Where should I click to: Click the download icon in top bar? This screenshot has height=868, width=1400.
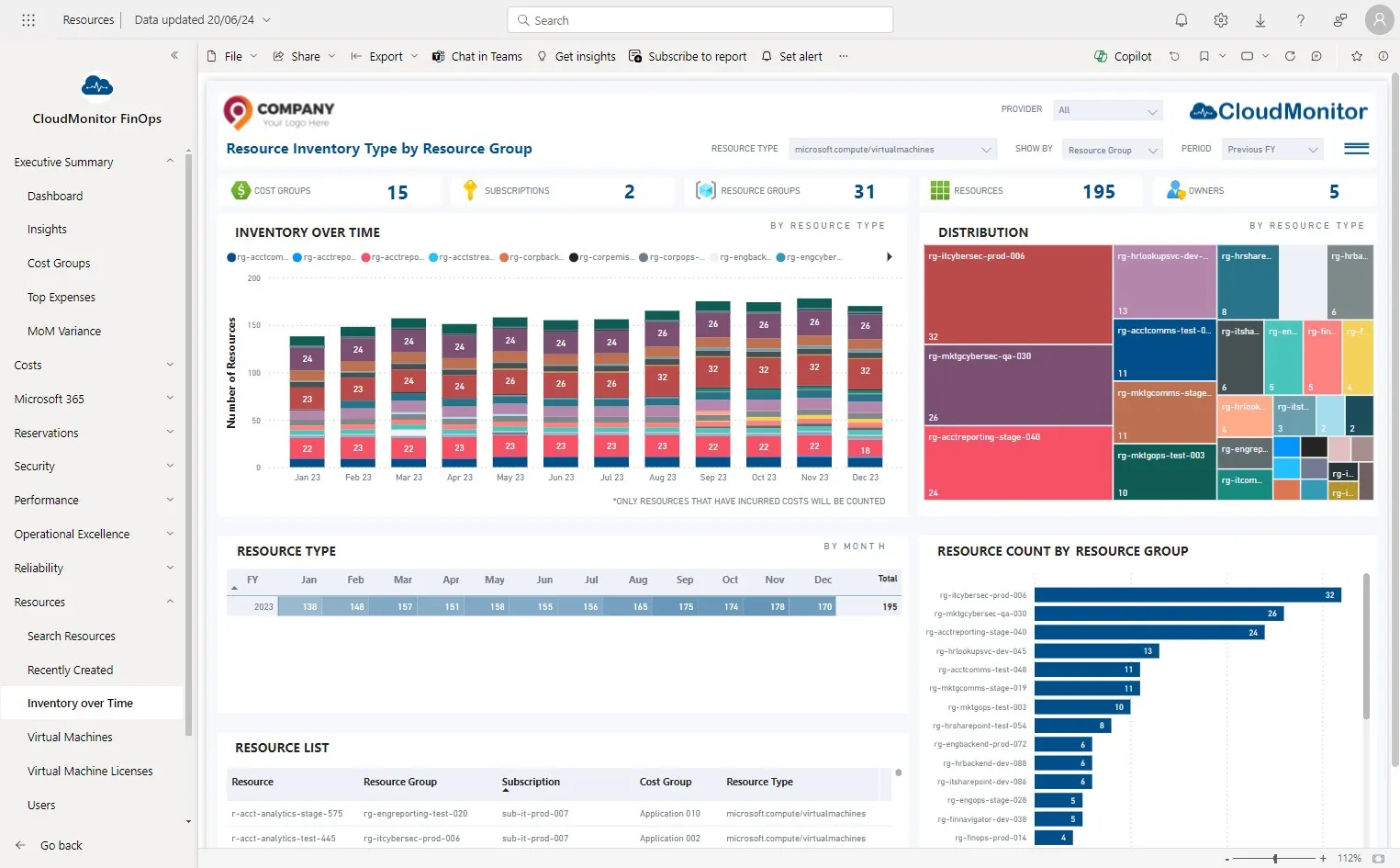tap(1260, 19)
